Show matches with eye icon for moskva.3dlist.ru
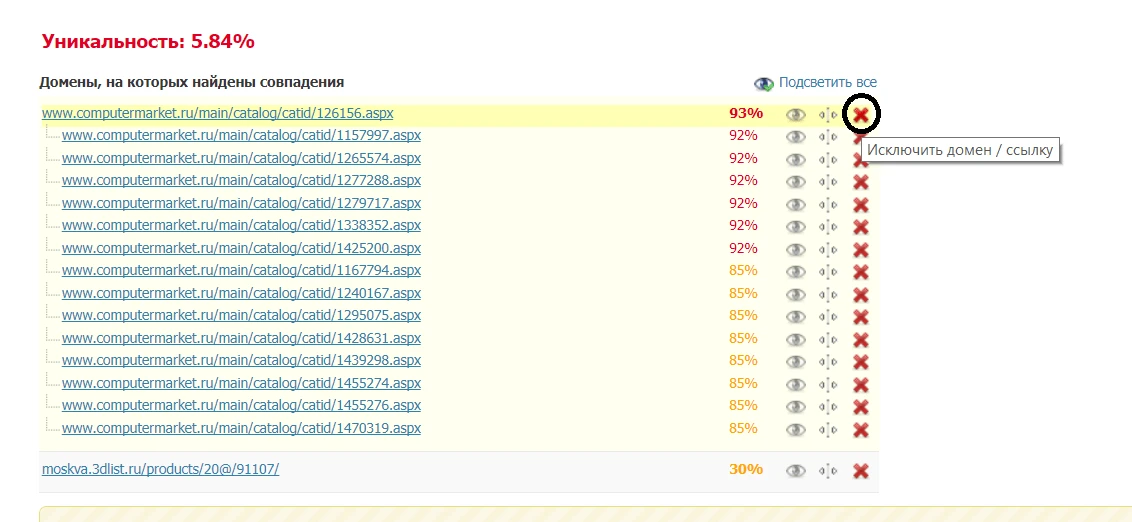 point(795,471)
